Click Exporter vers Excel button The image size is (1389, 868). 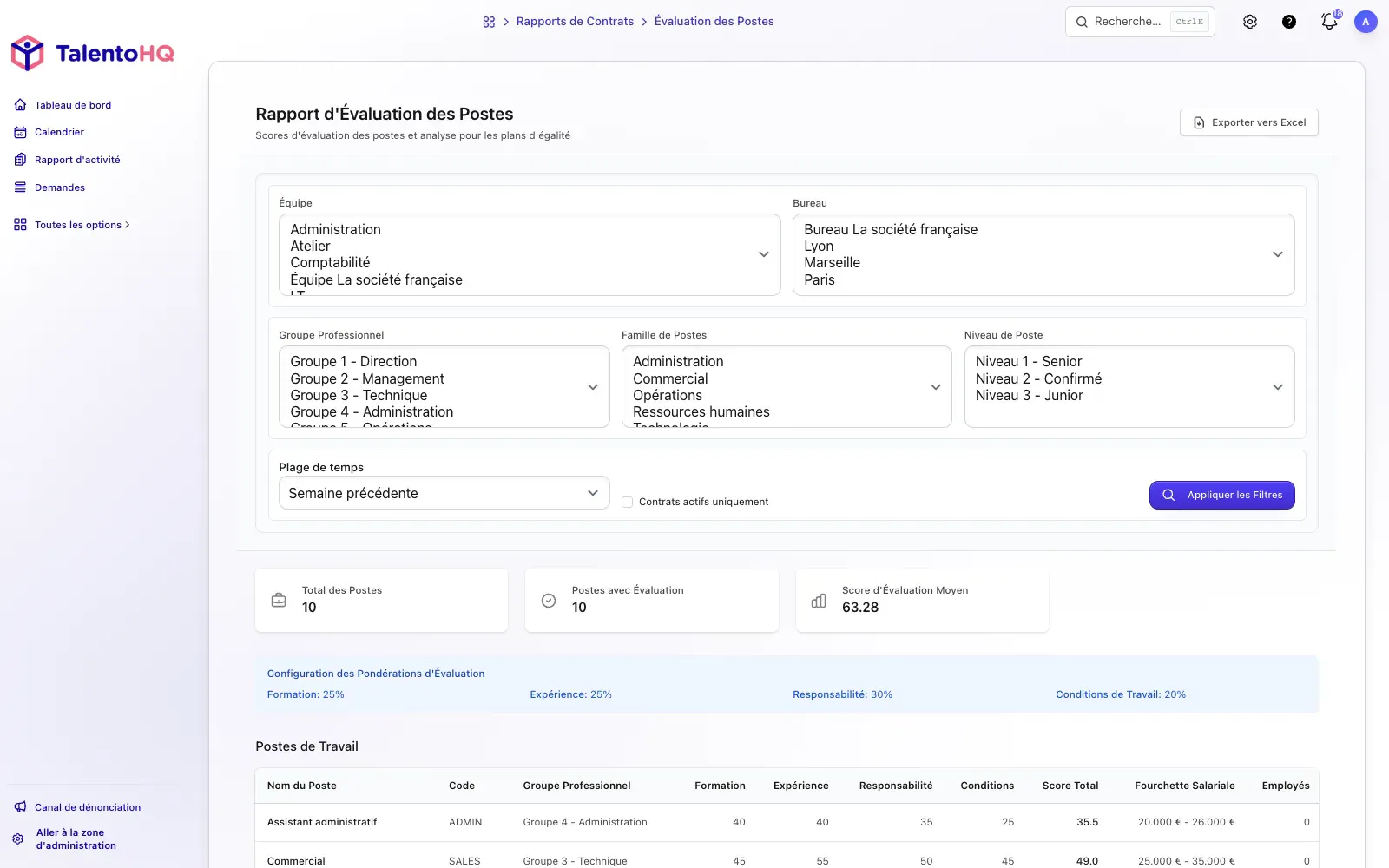coord(1248,122)
